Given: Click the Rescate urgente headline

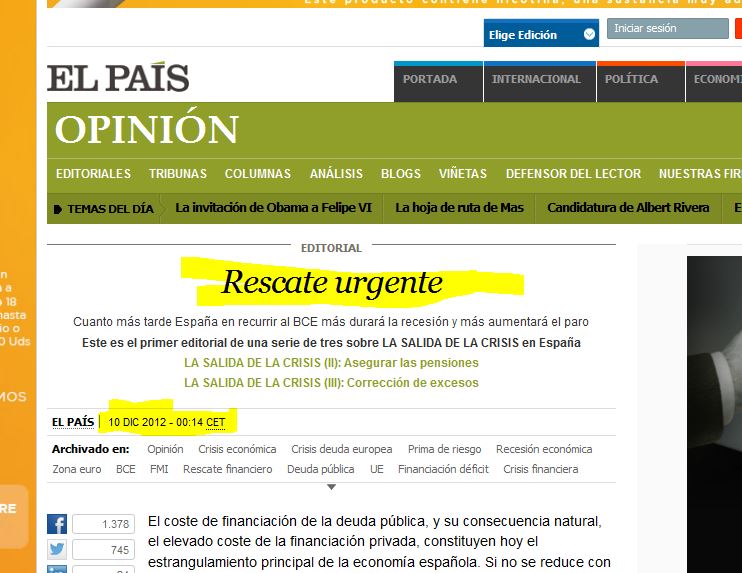Looking at the screenshot, I should 332,282.
